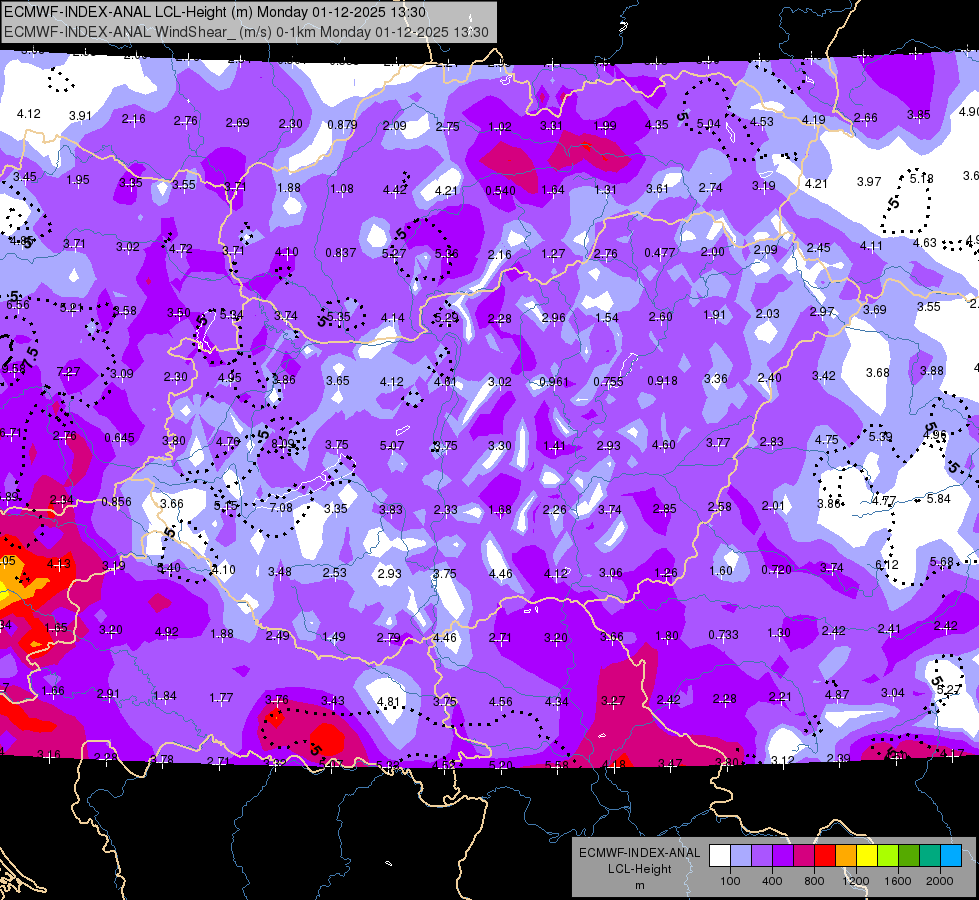The height and width of the screenshot is (900, 979).
Task: Click the wind shear value 4.72
Action: [x=180, y=249]
